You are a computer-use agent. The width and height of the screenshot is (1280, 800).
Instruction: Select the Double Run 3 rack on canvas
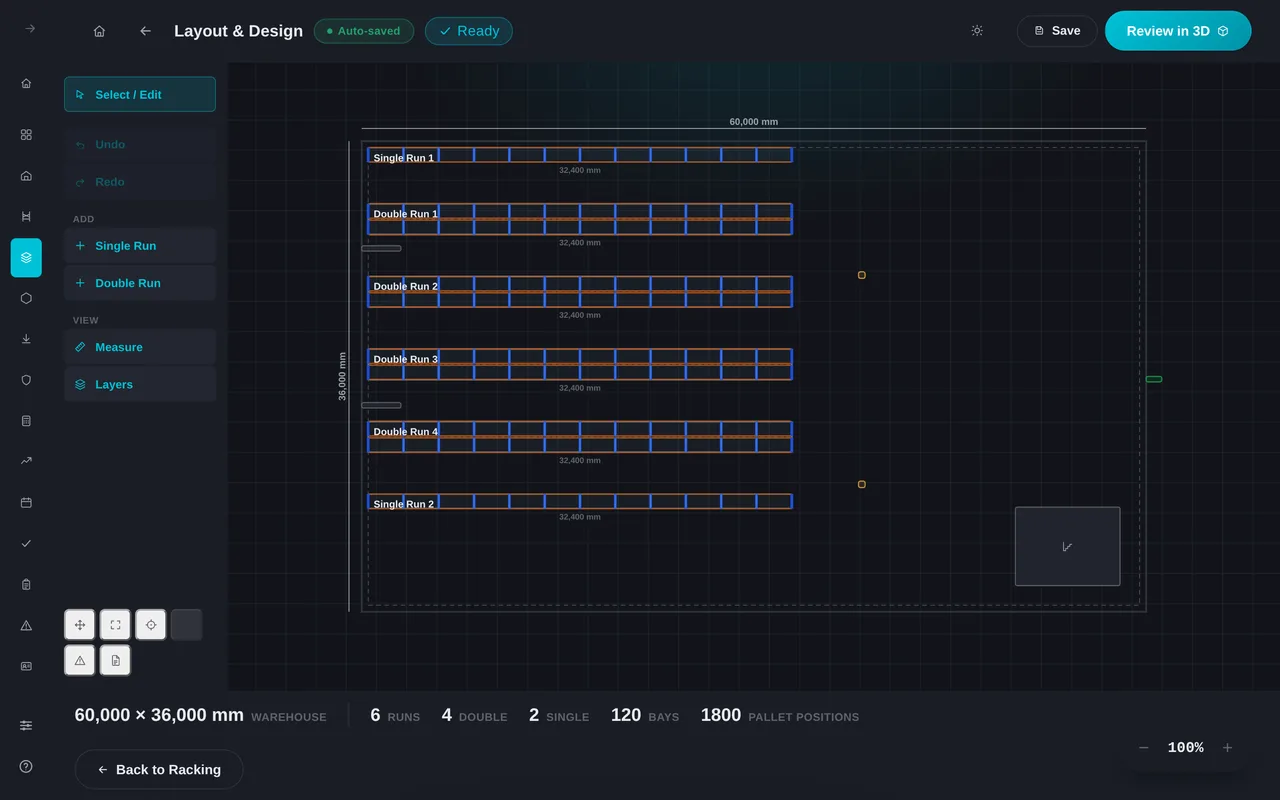tap(580, 364)
